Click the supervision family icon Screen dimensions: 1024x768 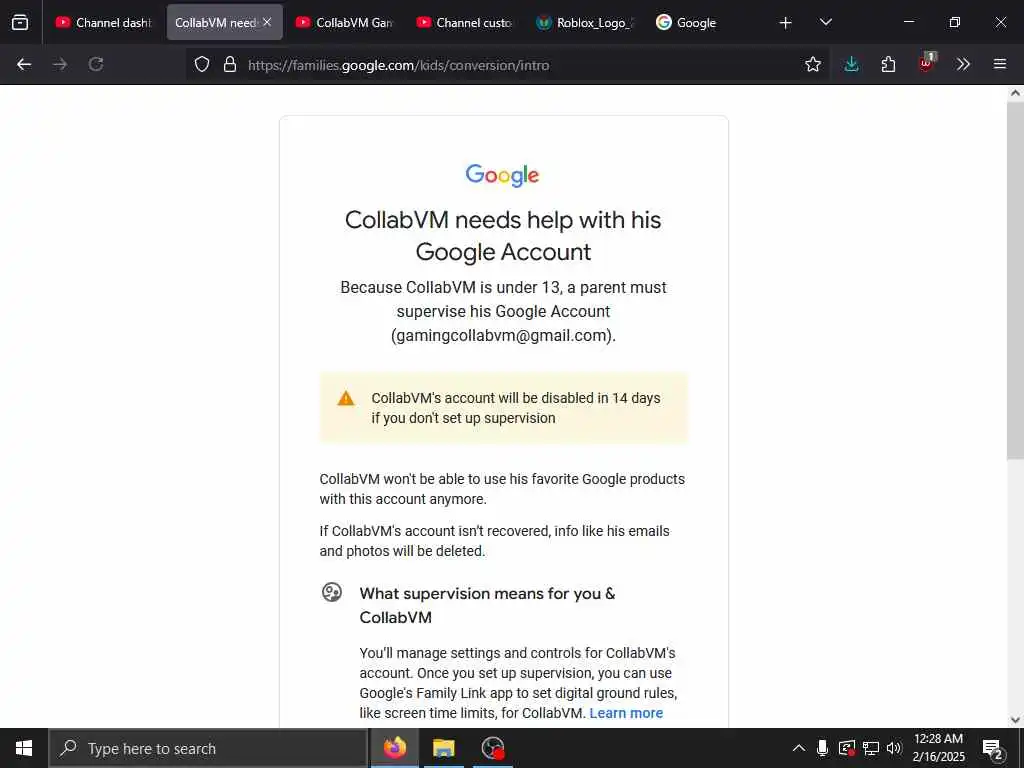point(332,592)
